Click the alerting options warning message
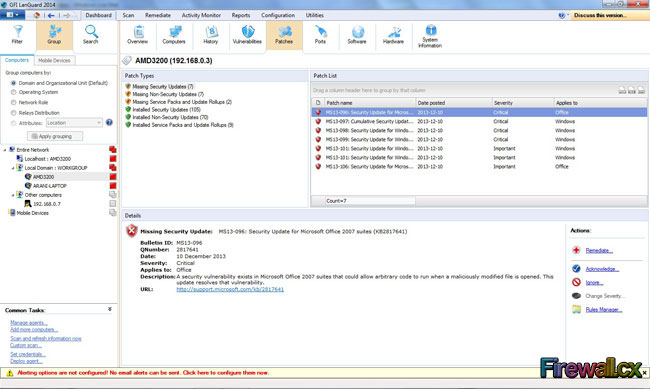650x389 pixels. click(143, 373)
